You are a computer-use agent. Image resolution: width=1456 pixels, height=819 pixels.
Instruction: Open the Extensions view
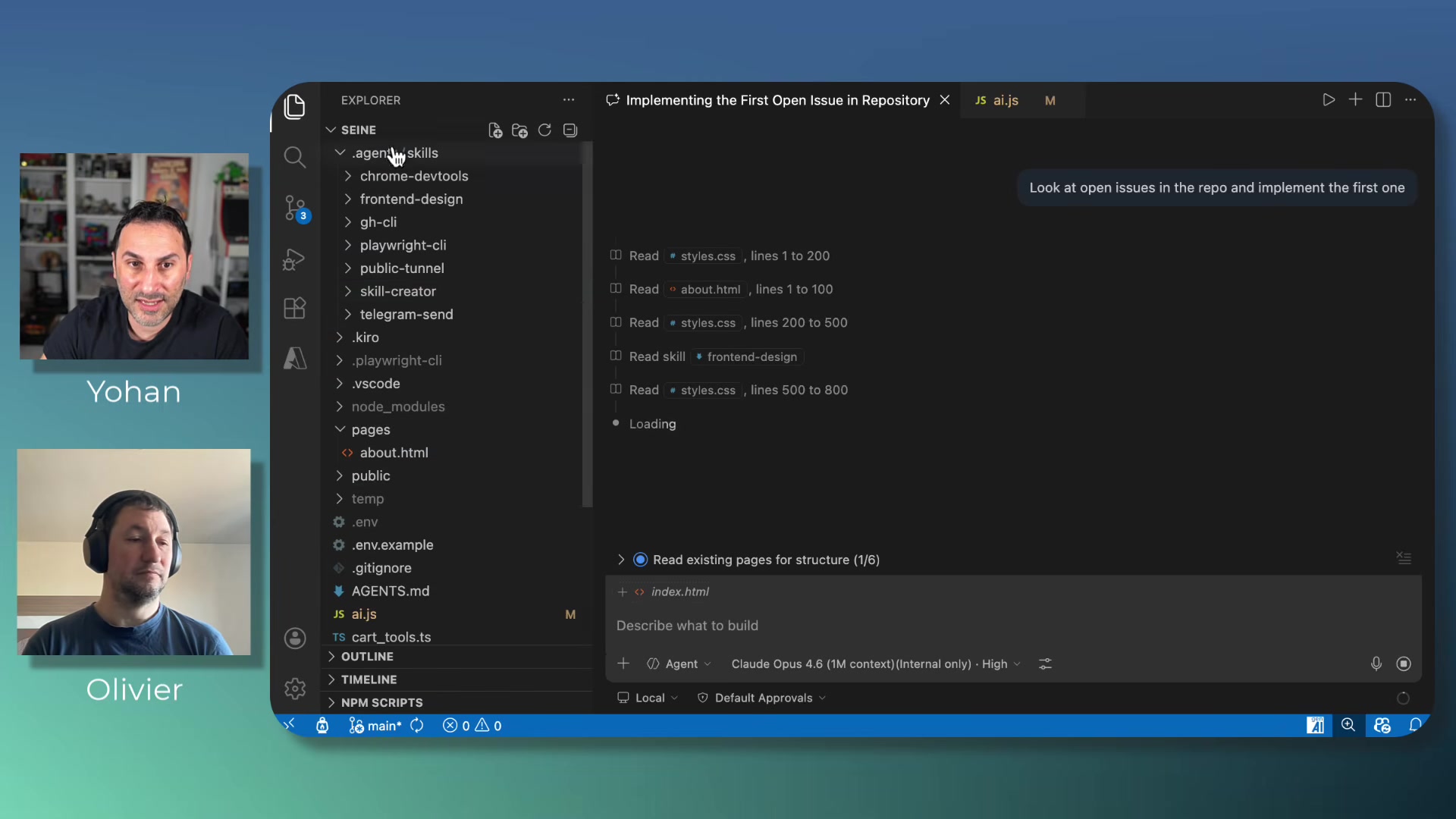click(295, 308)
